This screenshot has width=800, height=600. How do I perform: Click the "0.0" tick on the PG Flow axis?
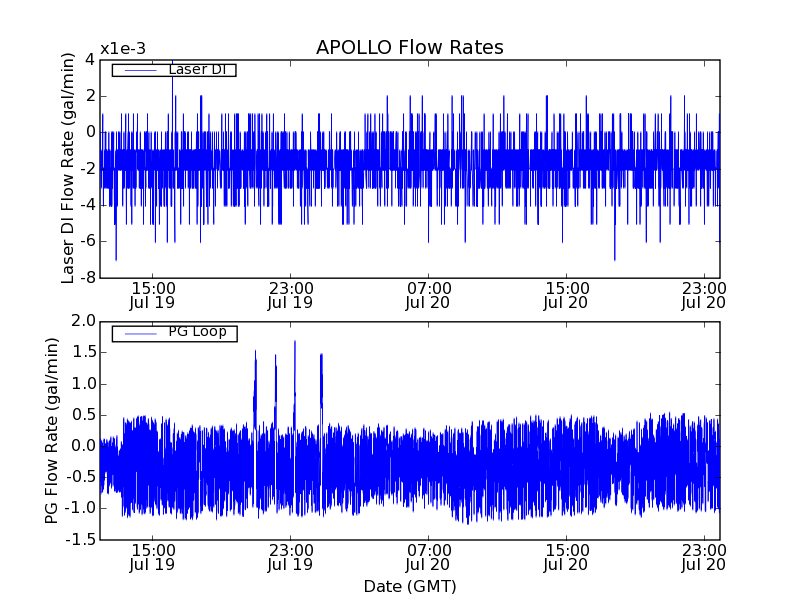click(x=84, y=446)
